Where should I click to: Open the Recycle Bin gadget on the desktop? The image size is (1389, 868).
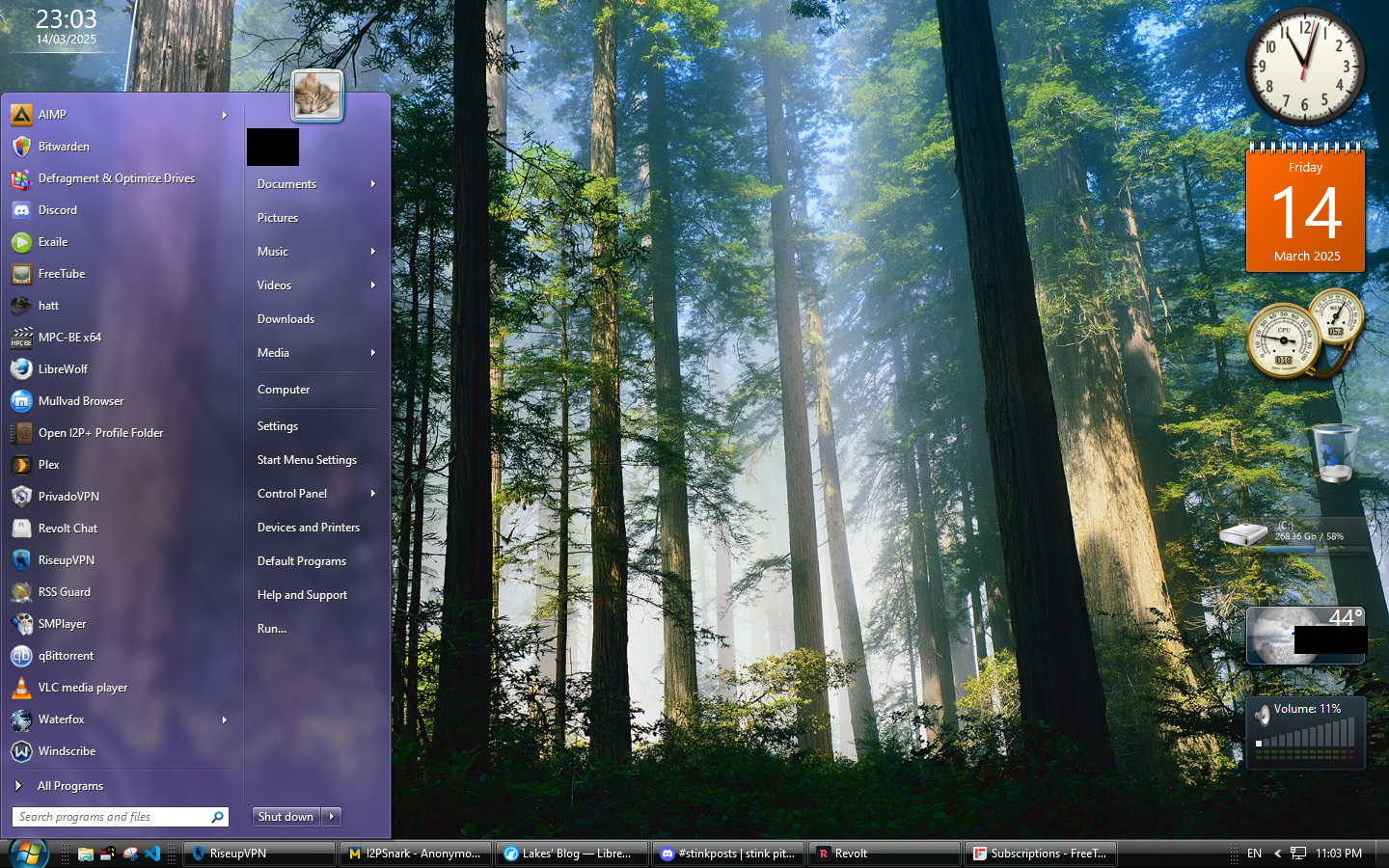point(1335,453)
